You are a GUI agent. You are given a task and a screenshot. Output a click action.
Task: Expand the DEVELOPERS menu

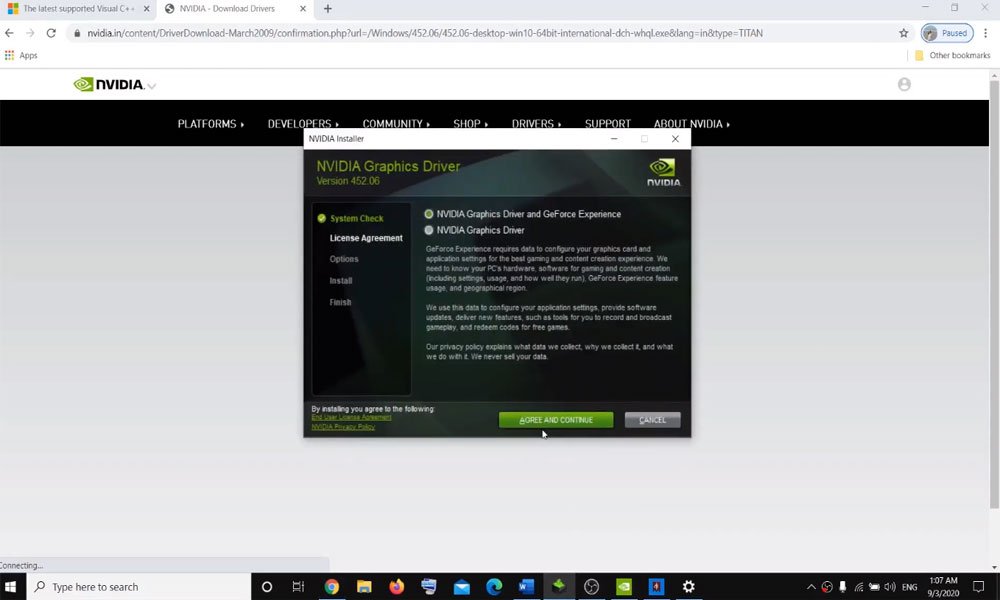click(303, 124)
